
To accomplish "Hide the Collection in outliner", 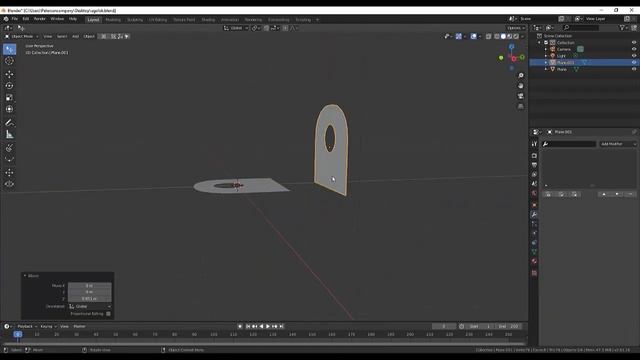I will click(x=633, y=42).
